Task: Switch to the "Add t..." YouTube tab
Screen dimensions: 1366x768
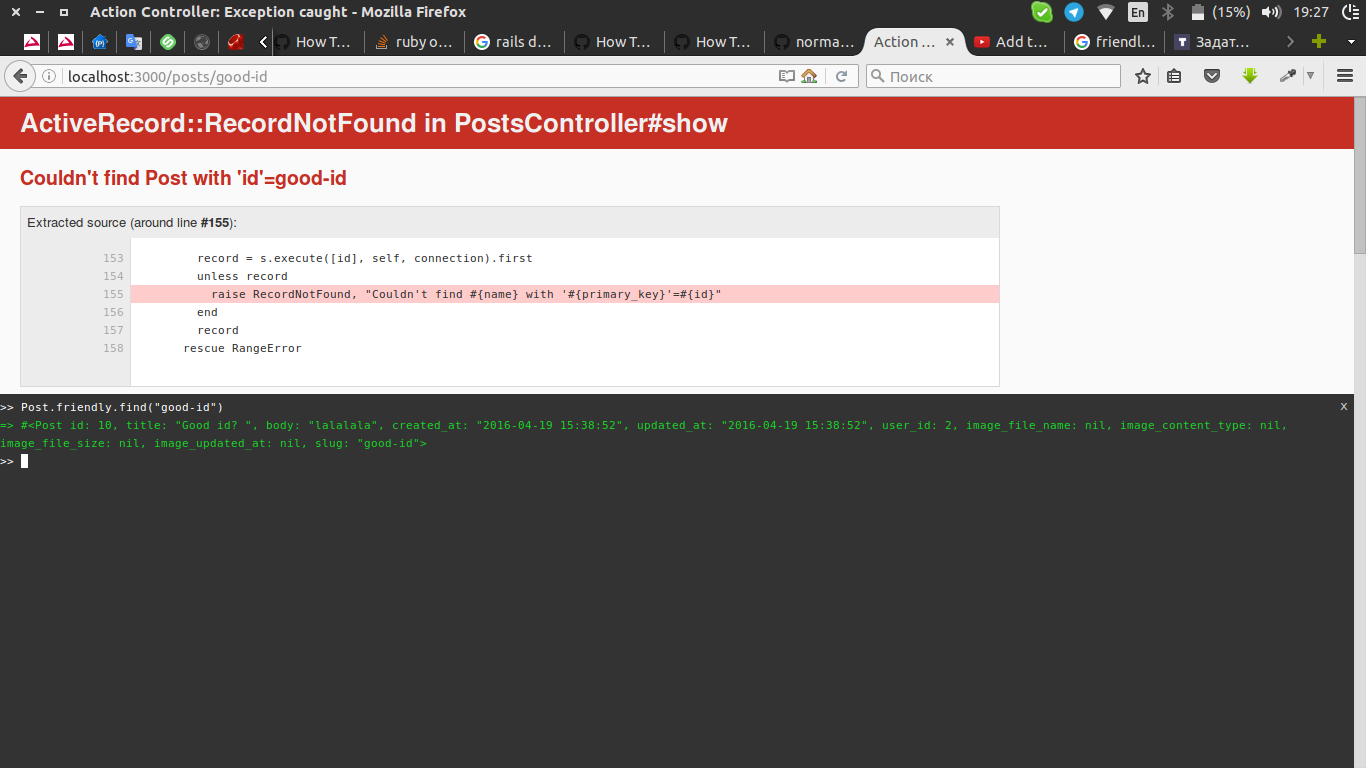Action: (x=1014, y=42)
